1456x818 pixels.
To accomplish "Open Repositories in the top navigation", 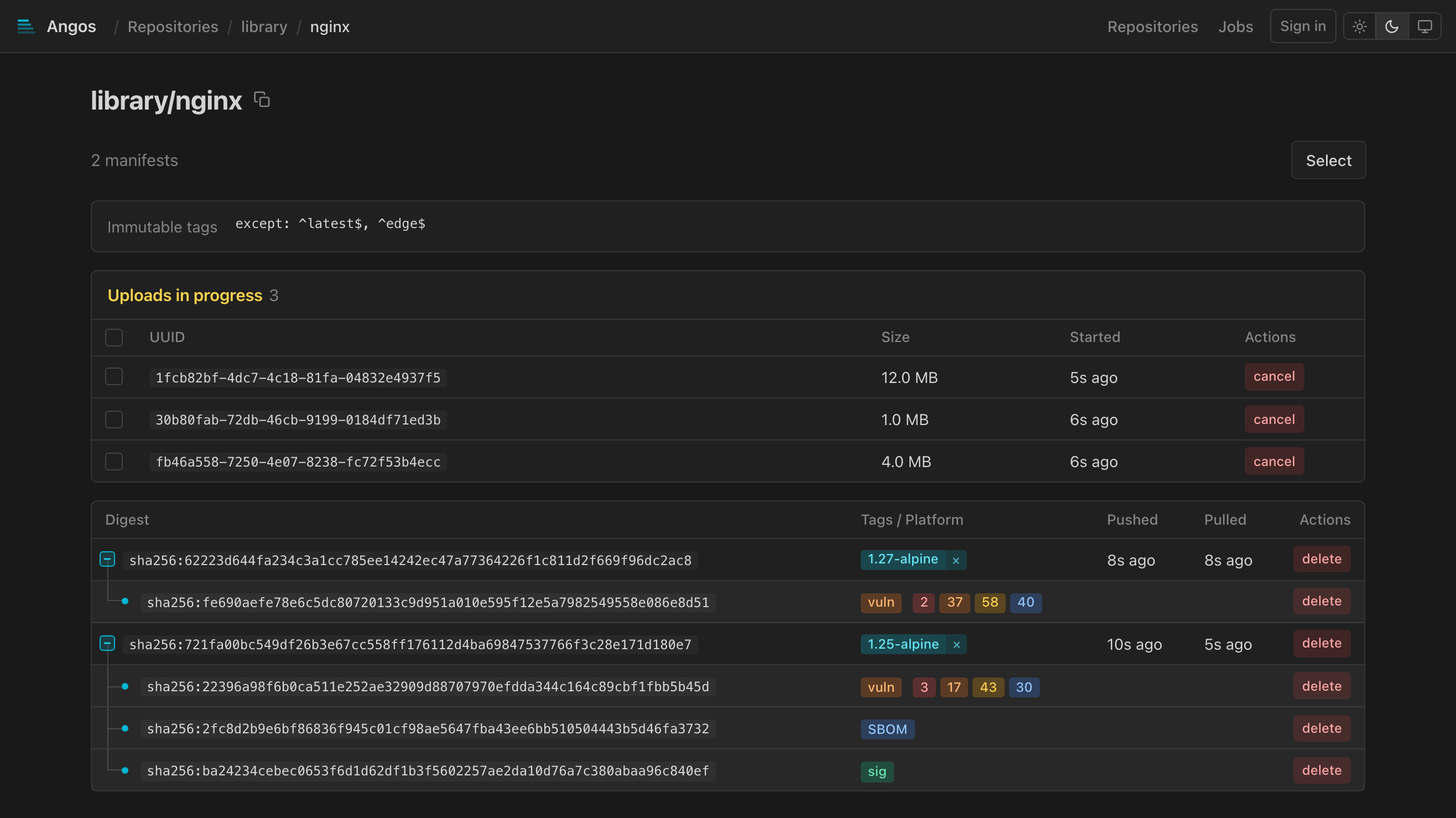I will point(1152,27).
